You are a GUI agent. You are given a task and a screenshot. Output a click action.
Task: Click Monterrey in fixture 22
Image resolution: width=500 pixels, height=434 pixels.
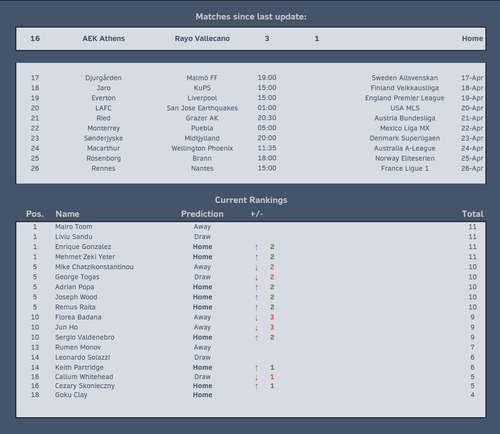coord(103,128)
